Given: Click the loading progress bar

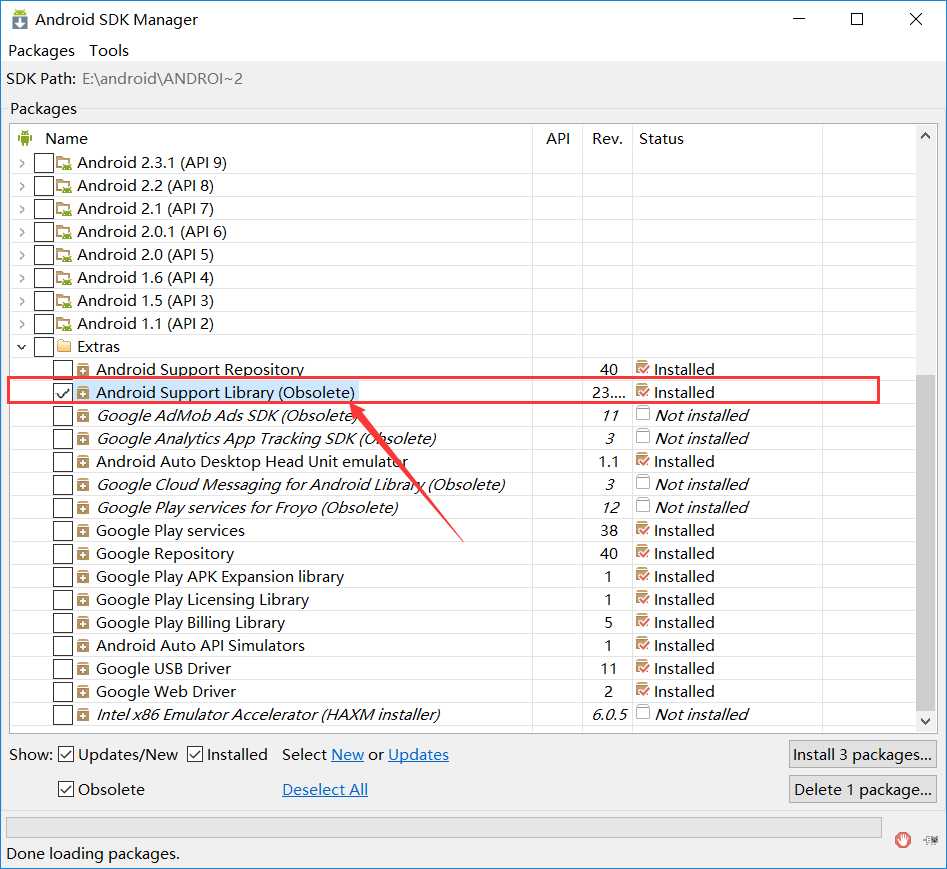Looking at the screenshot, I should tap(443, 827).
